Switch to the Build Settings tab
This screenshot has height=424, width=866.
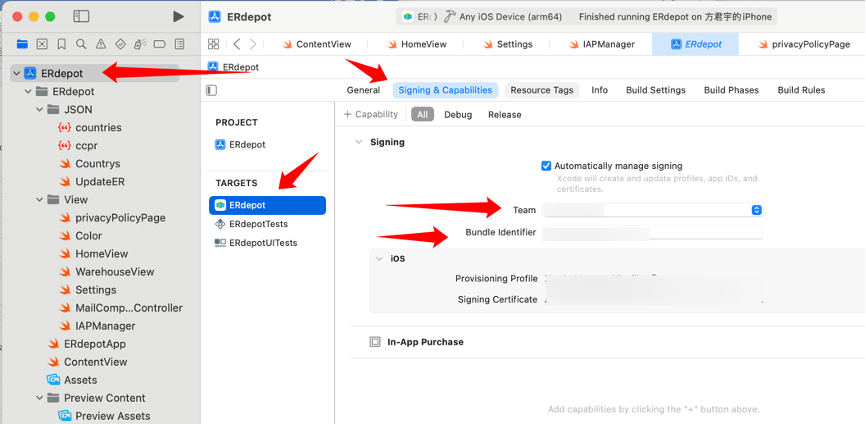point(656,90)
